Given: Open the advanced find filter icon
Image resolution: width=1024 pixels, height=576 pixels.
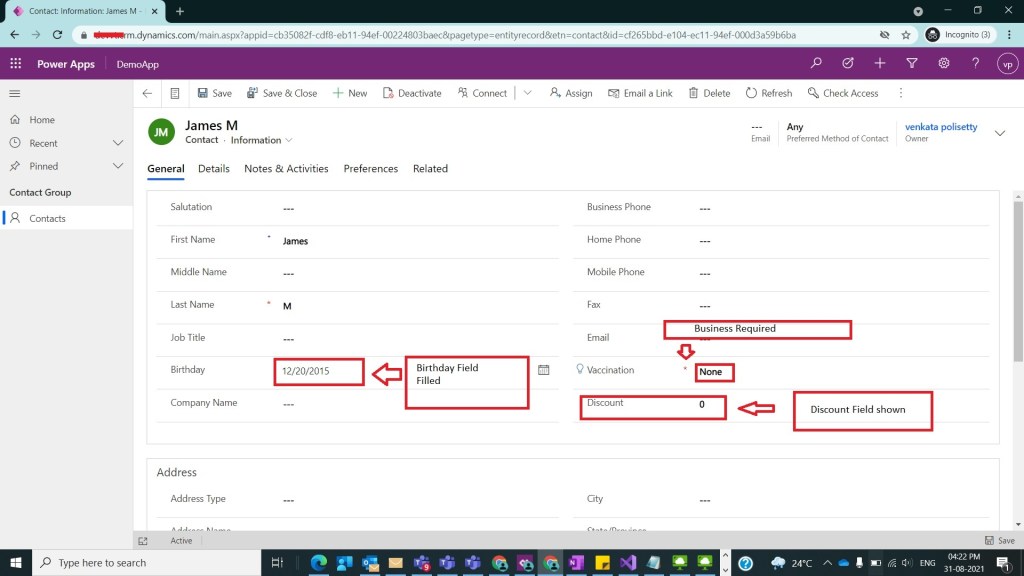Looking at the screenshot, I should [x=911, y=63].
